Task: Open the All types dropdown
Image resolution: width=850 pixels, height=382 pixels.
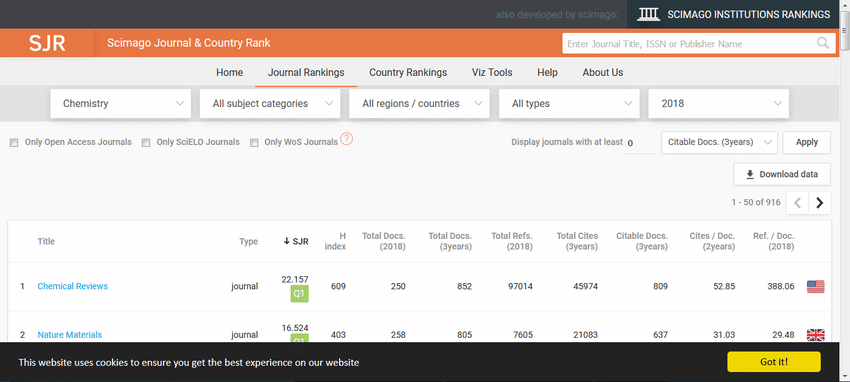Action: [569, 103]
